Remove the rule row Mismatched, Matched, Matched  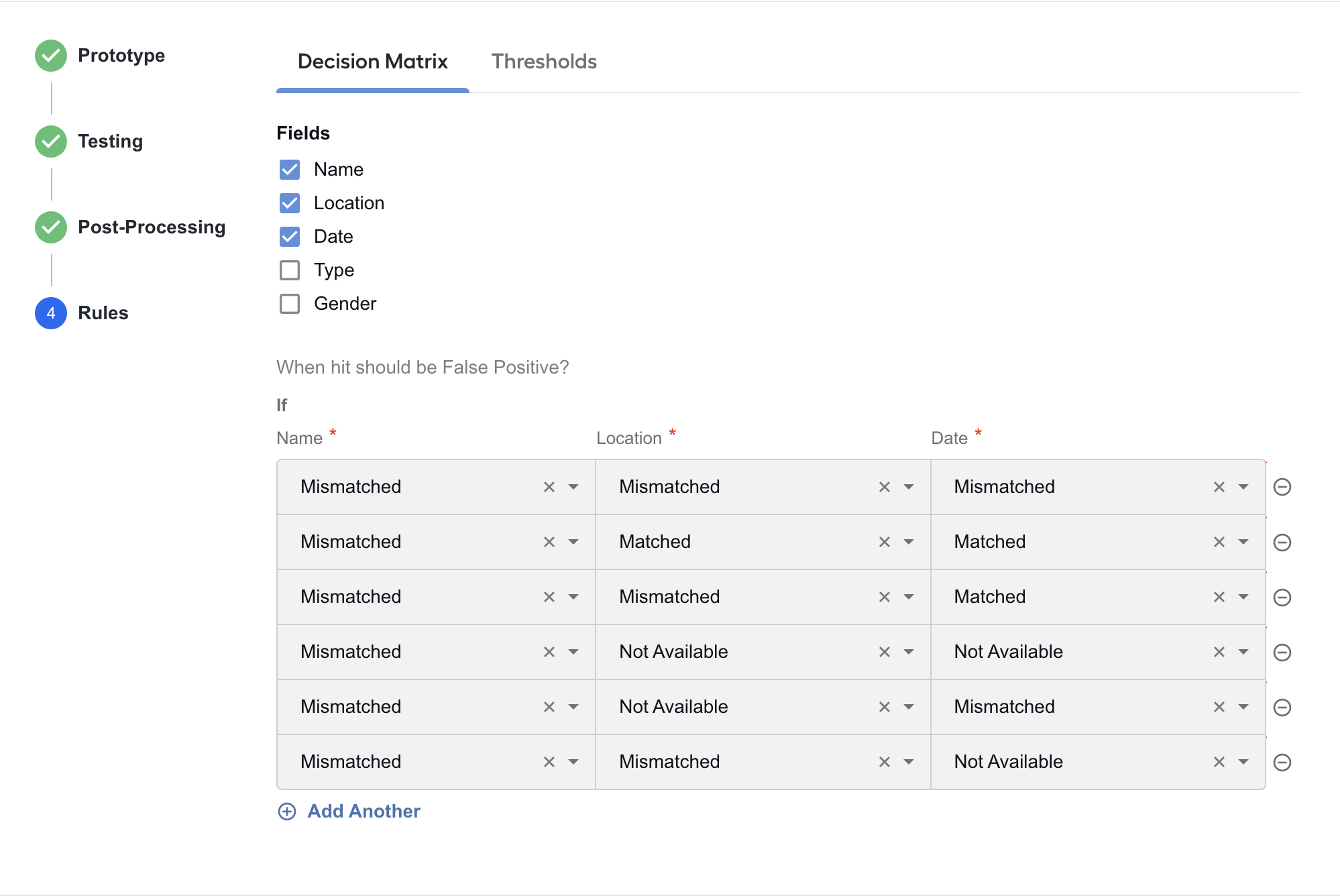click(1282, 542)
